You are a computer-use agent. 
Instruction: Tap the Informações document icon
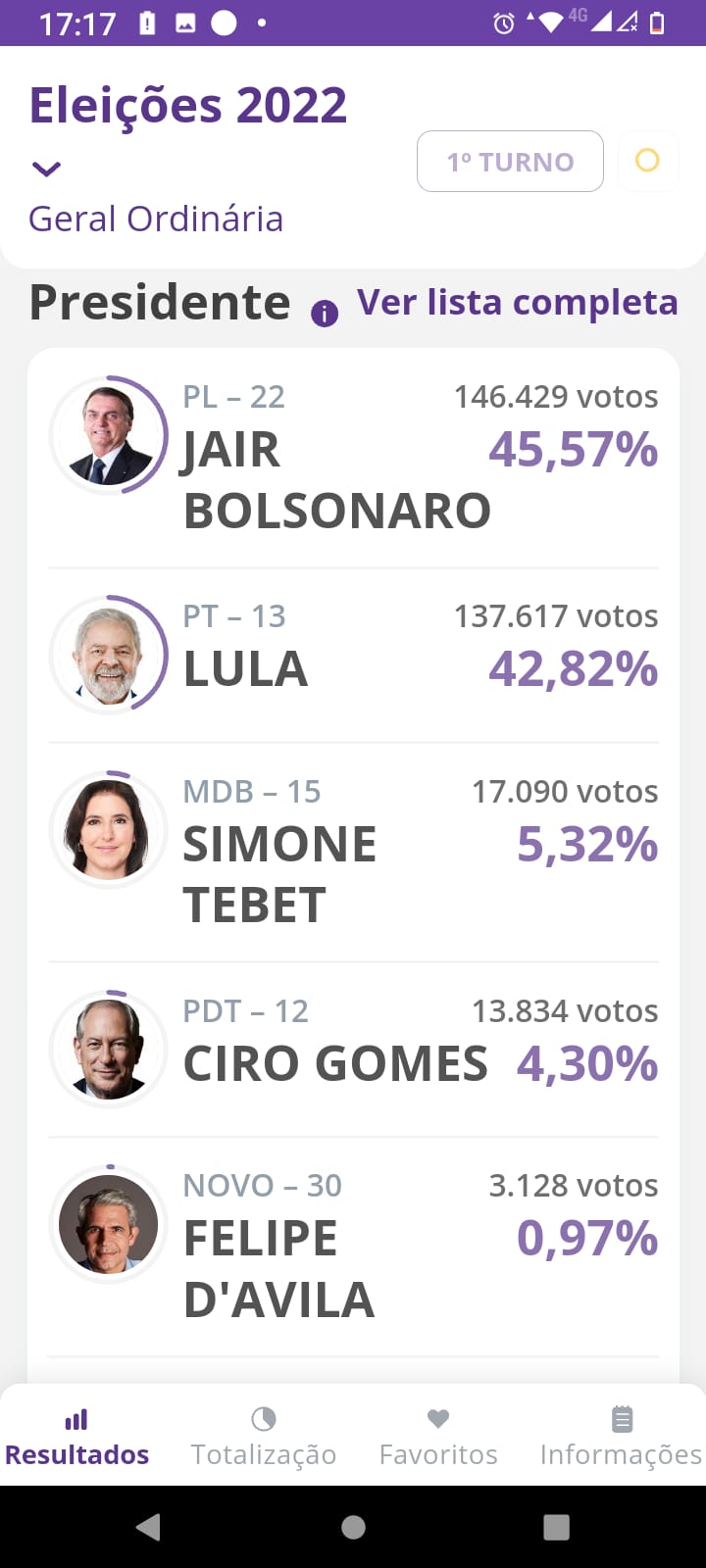(622, 1419)
